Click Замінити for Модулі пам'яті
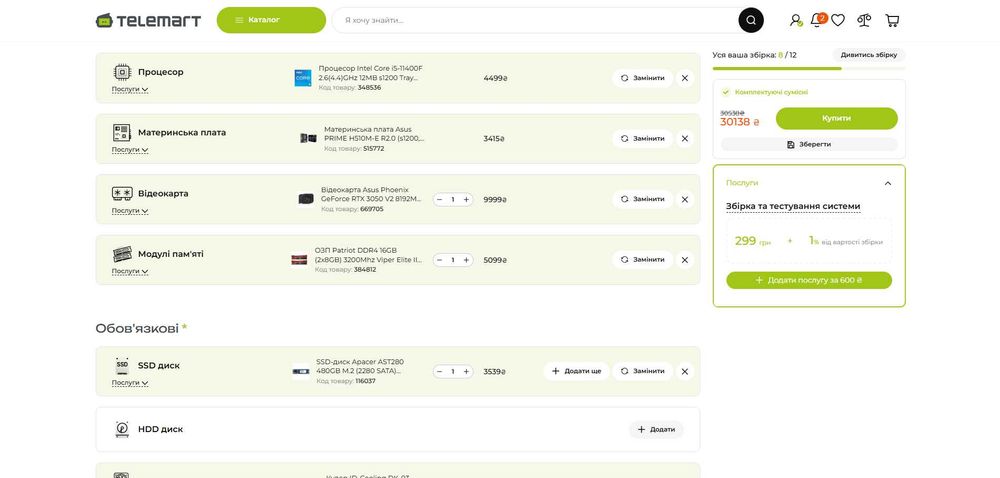 (x=642, y=259)
